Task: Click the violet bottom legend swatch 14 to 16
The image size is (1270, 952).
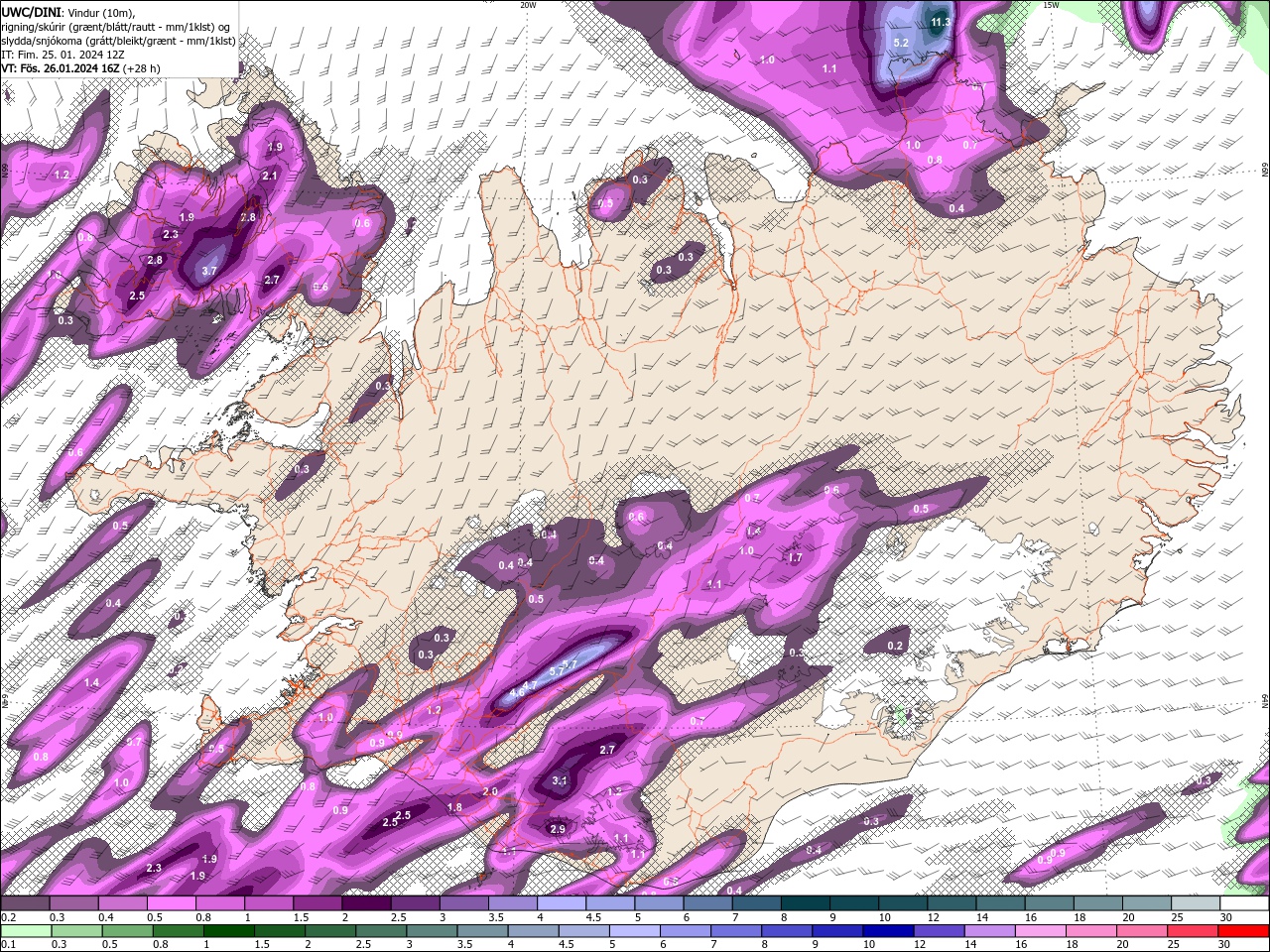Action: click(x=990, y=931)
